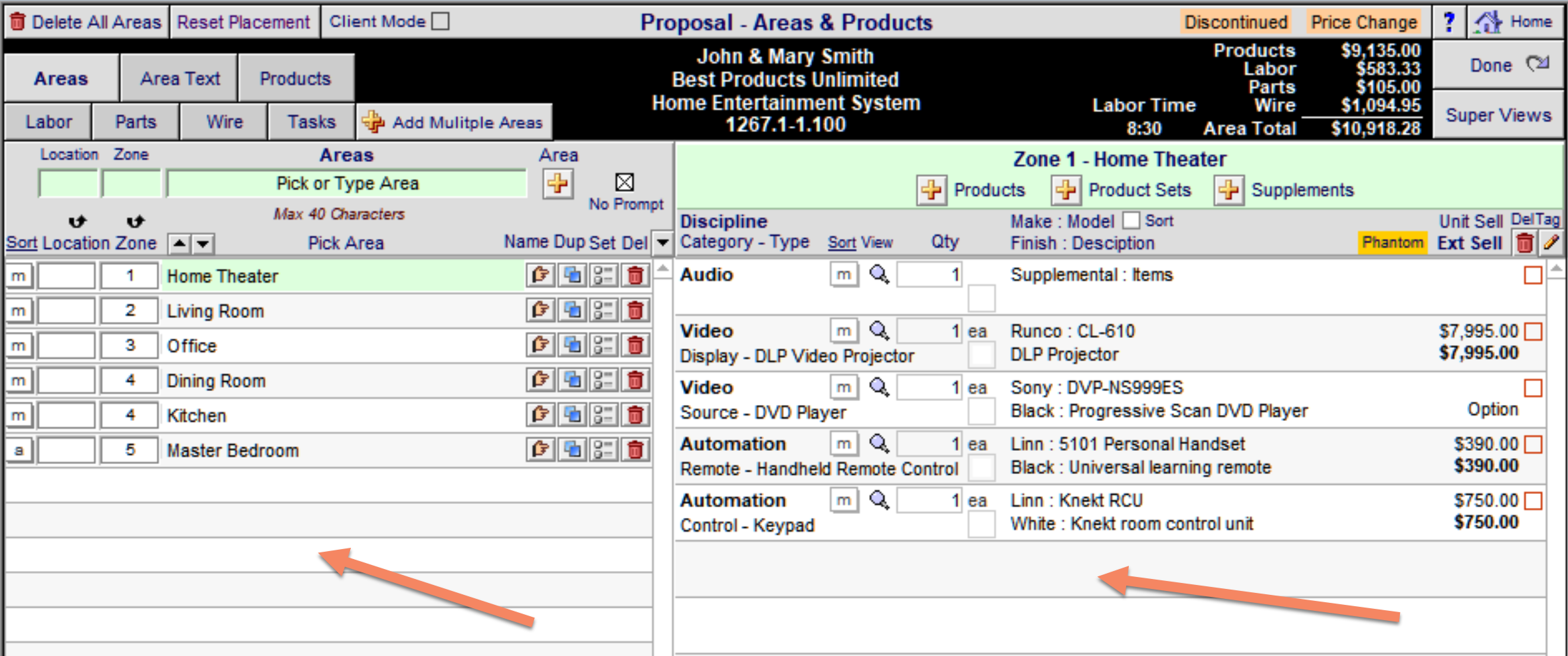Viewport: 1568px width, 656px height.
Task: Click Add Multiple Areas button
Action: pyautogui.click(x=454, y=122)
